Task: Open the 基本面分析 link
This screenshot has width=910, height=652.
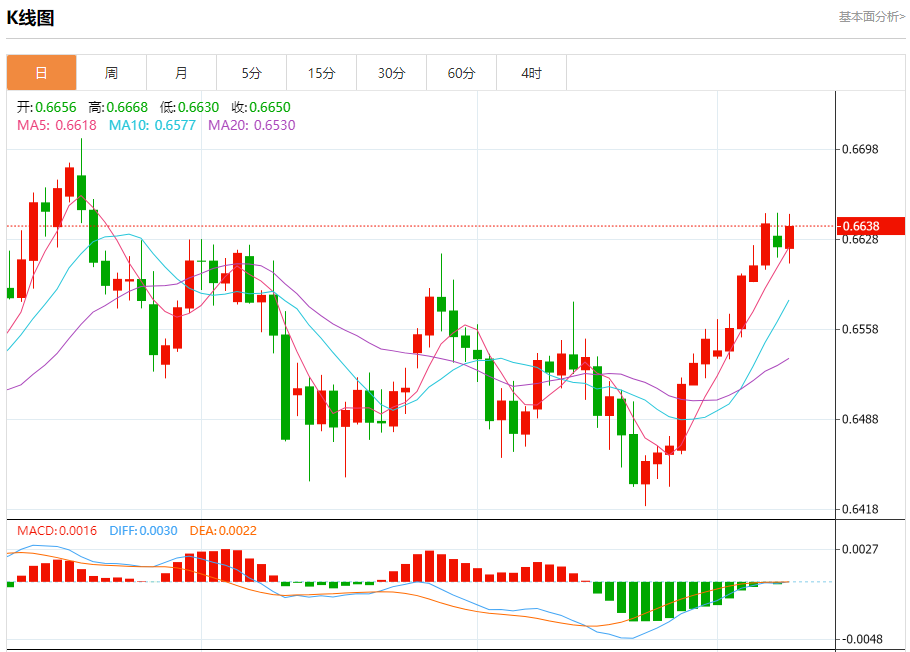Action: pos(871,17)
